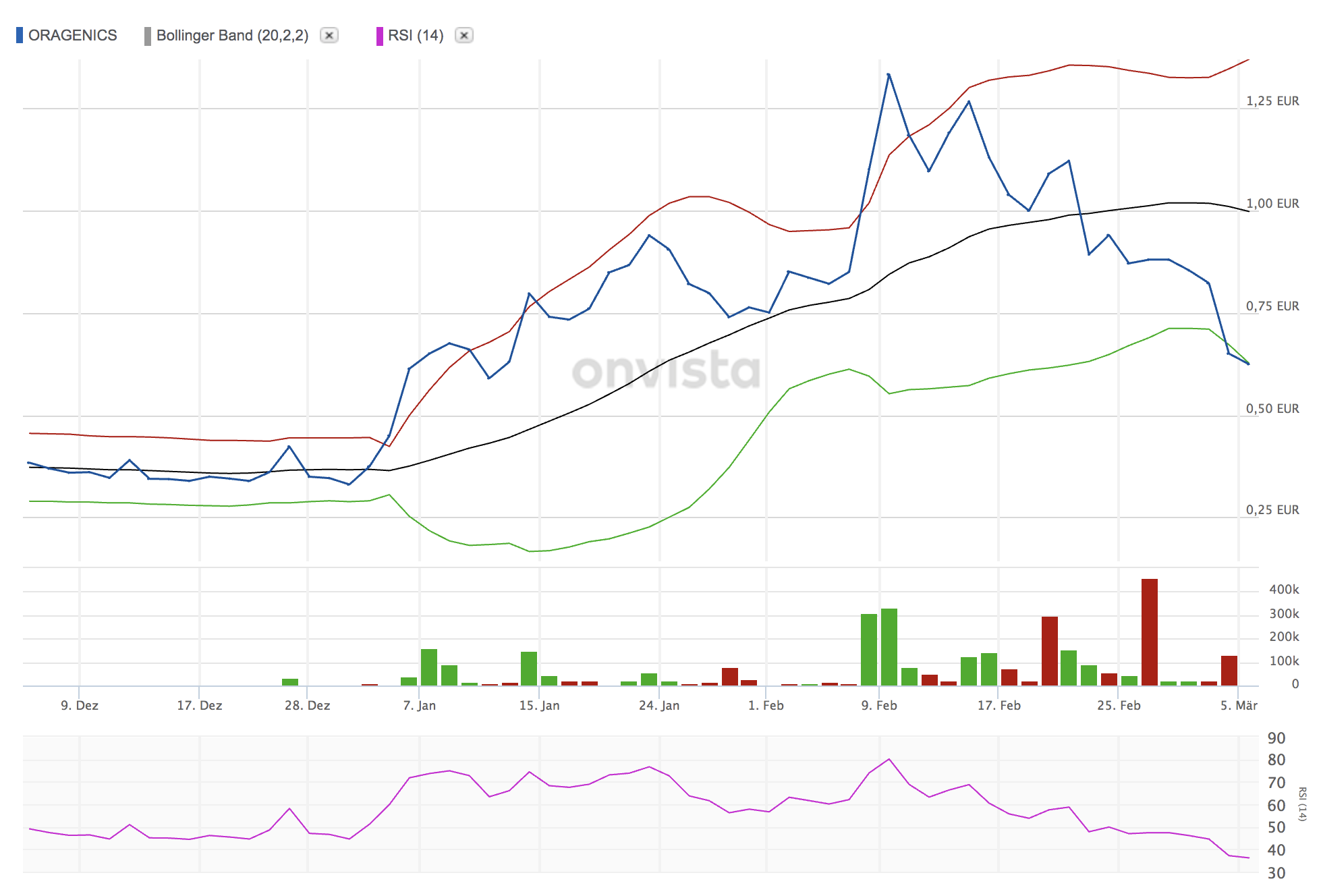
Task: Click the vertical 'RSI (14)' axis title
Action: click(x=1302, y=804)
